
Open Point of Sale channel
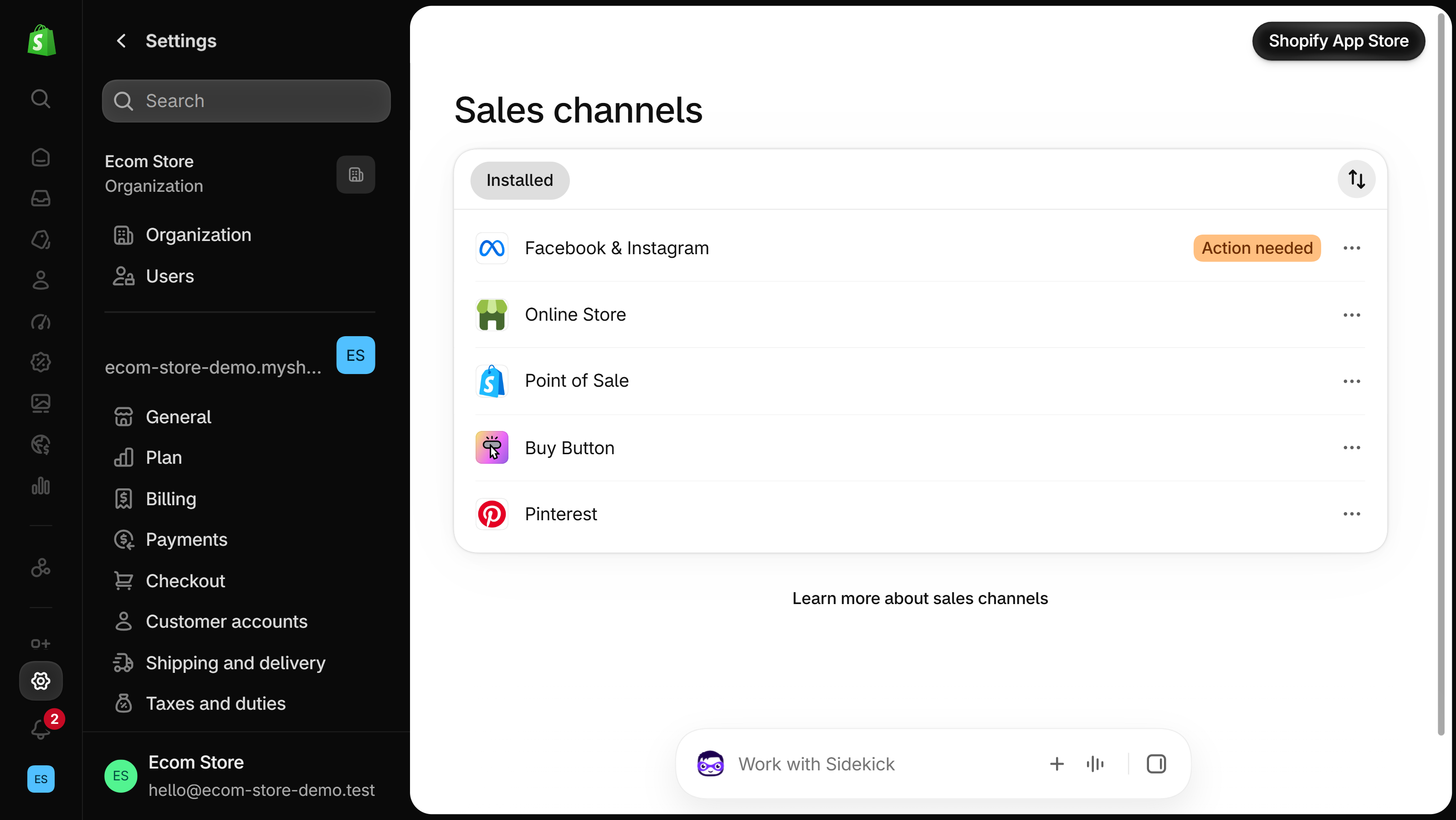(920, 381)
